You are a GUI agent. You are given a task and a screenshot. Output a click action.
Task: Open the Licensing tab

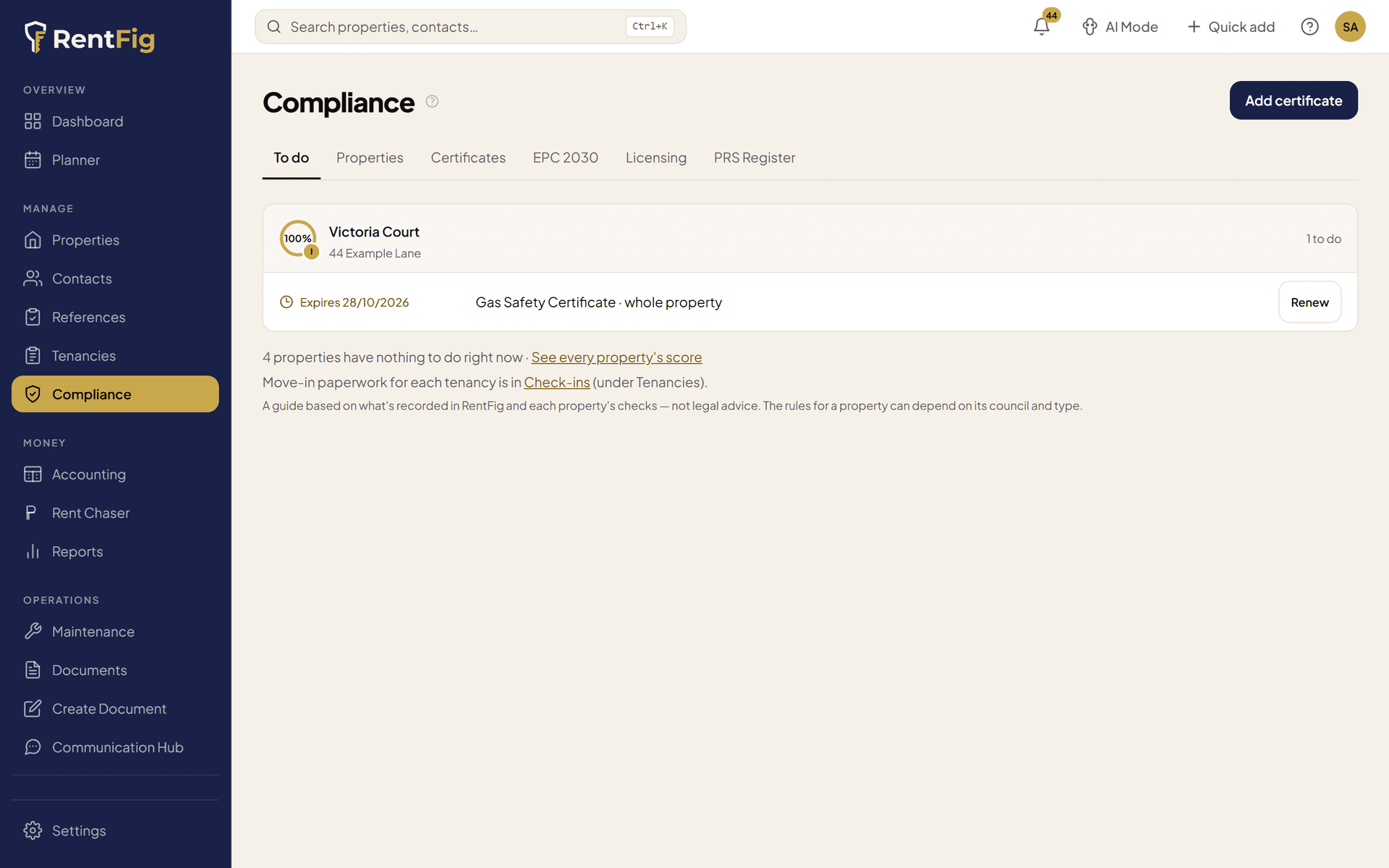(656, 158)
